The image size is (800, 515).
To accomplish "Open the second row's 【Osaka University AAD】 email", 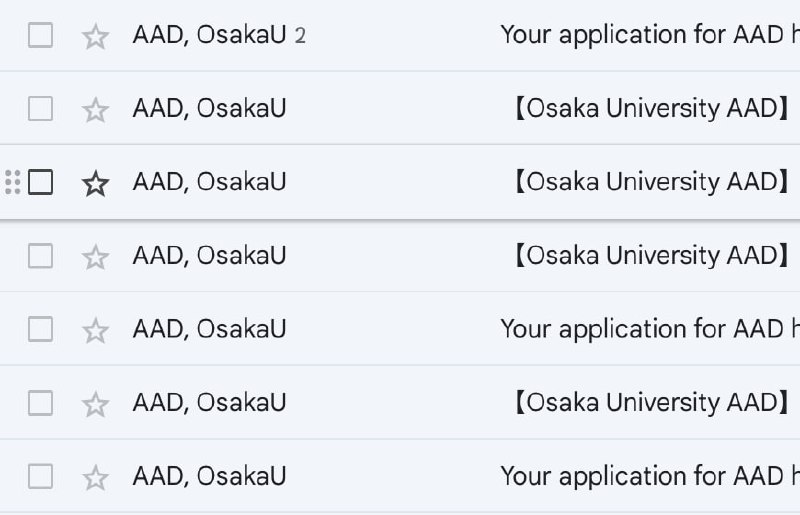I will (650, 108).
